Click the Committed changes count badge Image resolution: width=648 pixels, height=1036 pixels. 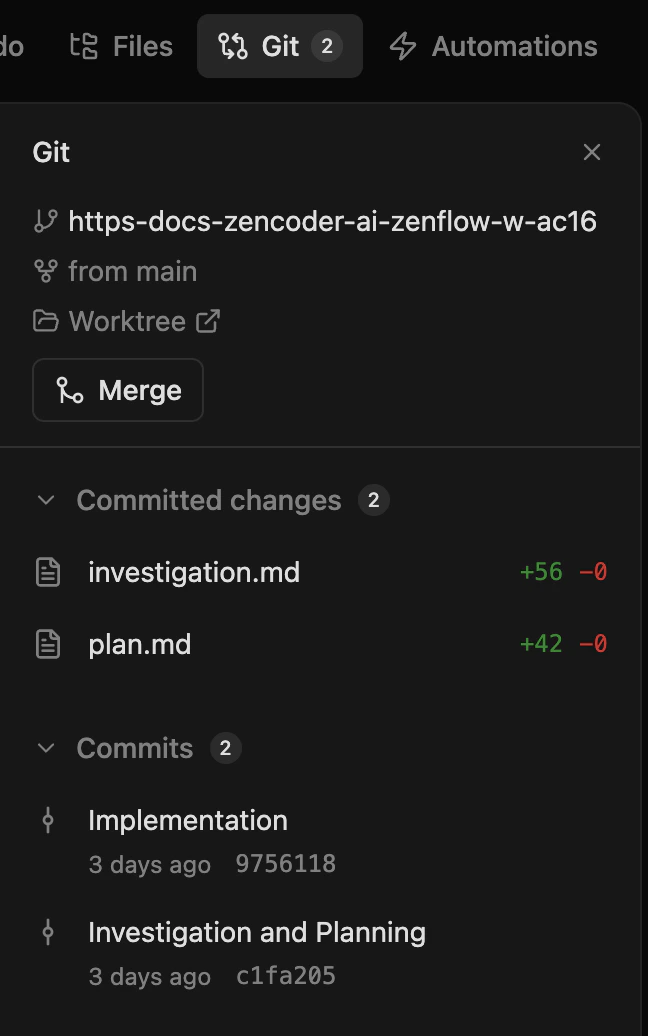click(374, 500)
